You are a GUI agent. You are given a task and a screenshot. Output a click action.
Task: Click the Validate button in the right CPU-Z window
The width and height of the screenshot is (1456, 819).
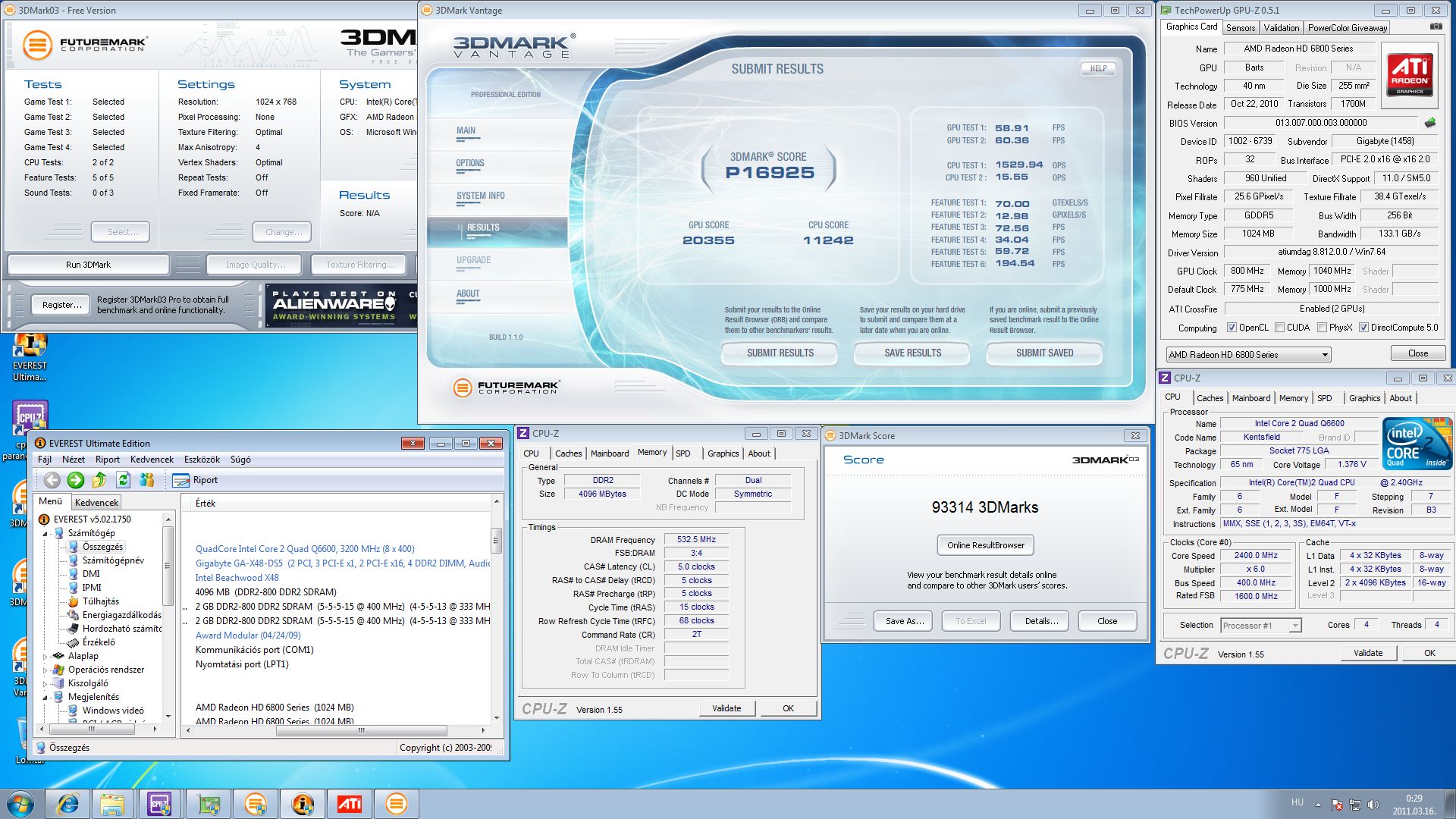tap(1368, 653)
